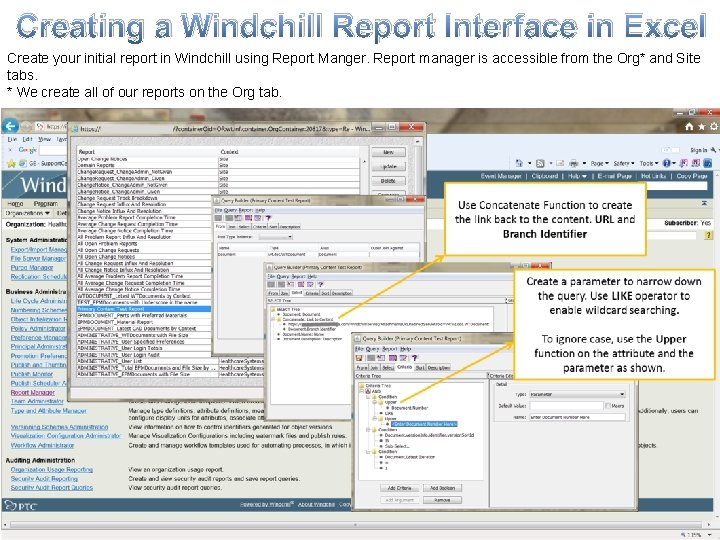Go back with browser back arrow
The image size is (720, 540).
point(10,126)
